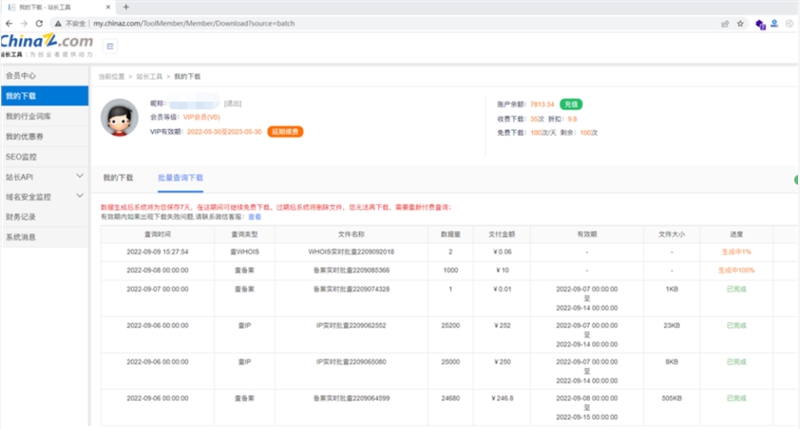The width and height of the screenshot is (800, 429).
Task: Switch to 我的下载 tab
Action: (118, 178)
